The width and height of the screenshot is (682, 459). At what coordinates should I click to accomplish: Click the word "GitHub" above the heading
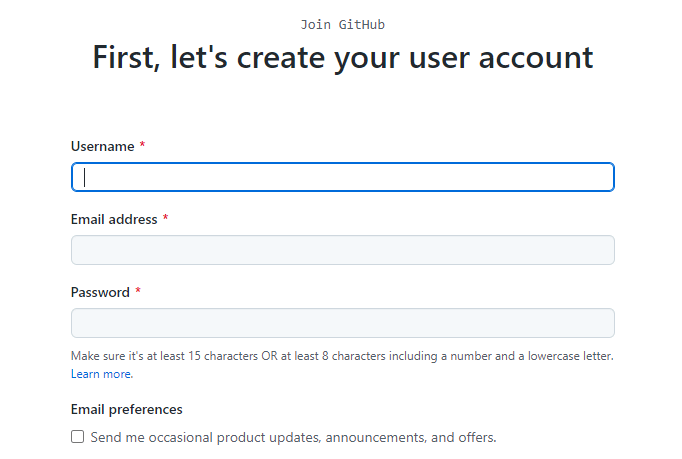point(362,24)
